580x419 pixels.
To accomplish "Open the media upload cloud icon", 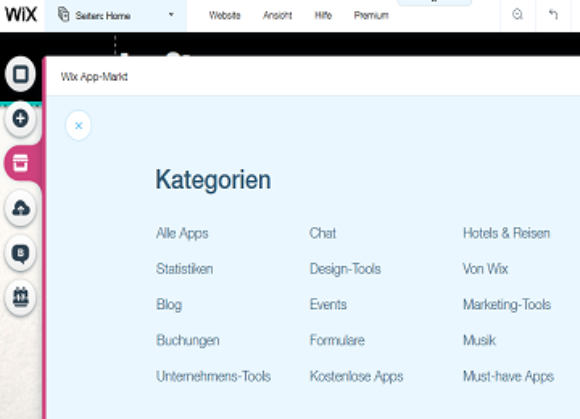I will pyautogui.click(x=21, y=208).
